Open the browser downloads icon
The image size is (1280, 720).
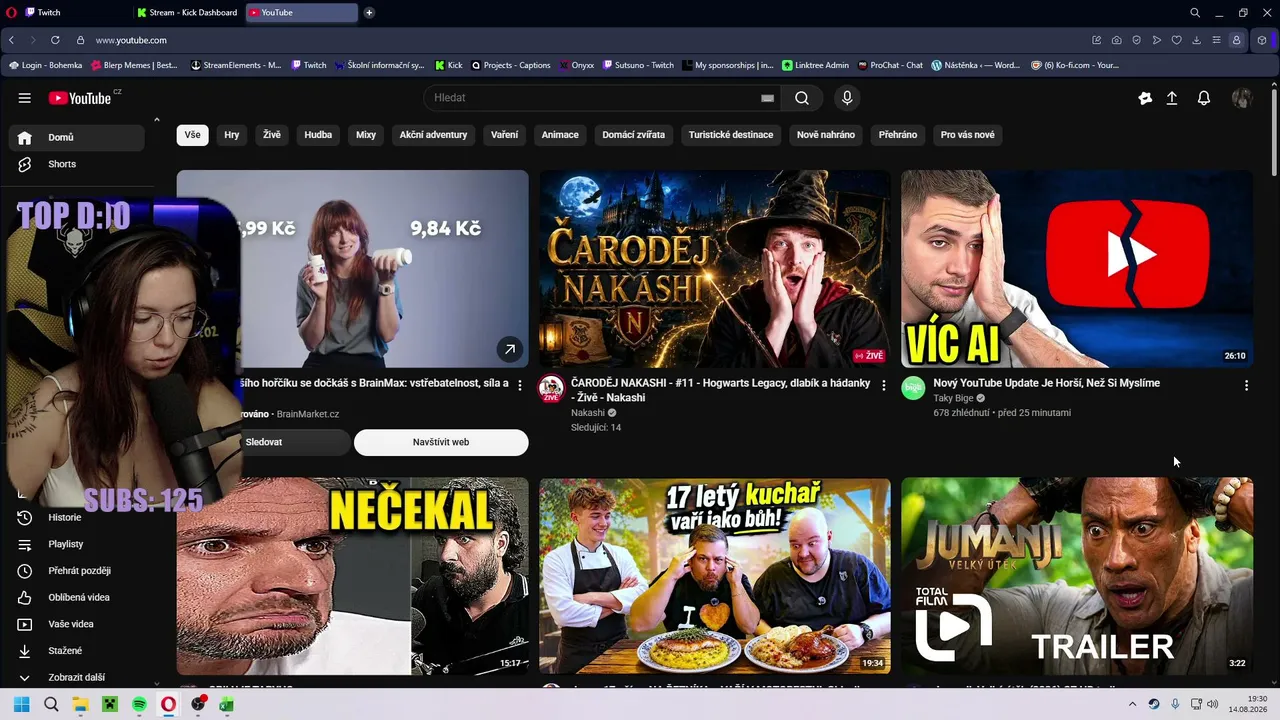click(x=1196, y=40)
